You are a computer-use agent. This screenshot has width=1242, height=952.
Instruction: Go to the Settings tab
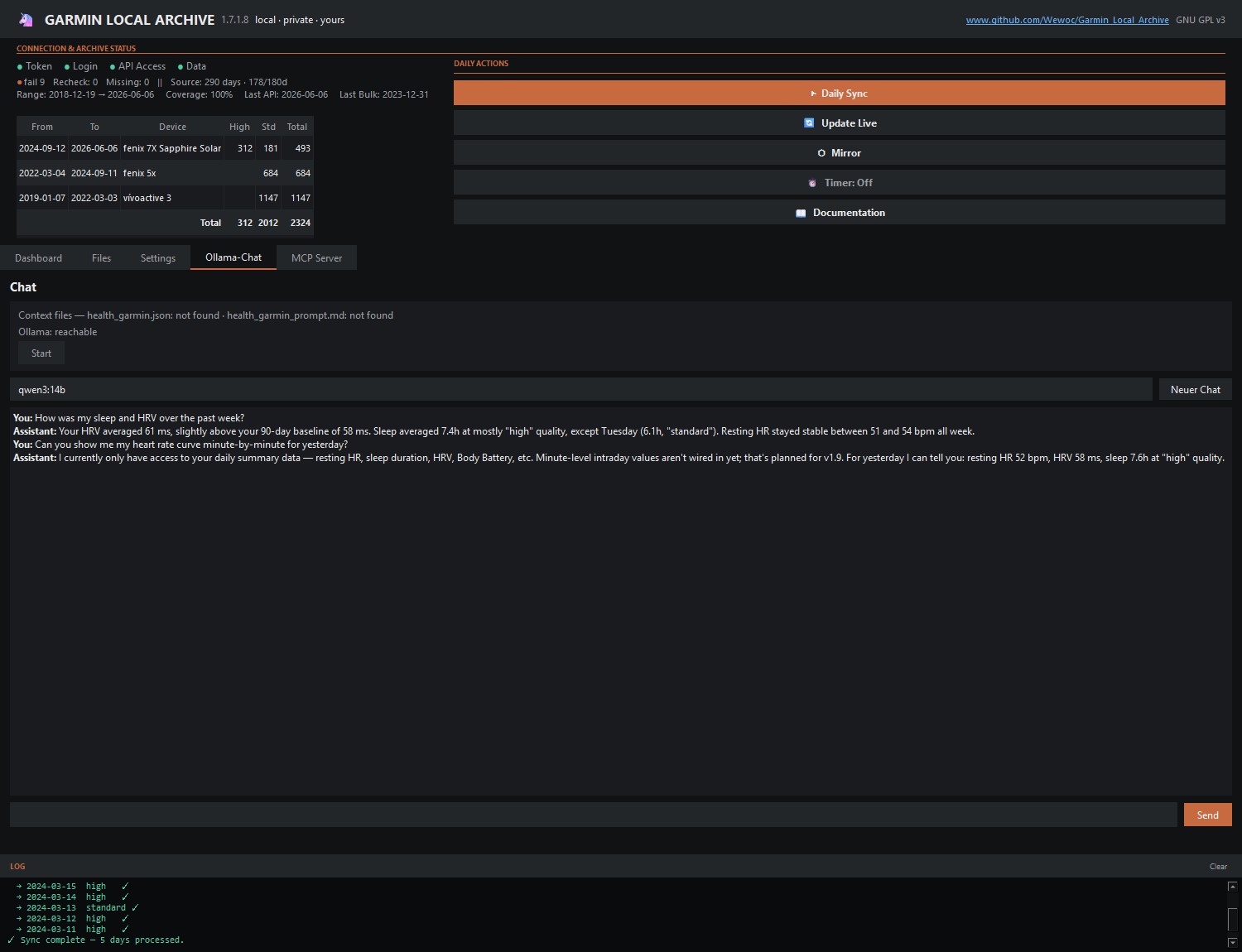click(x=157, y=257)
